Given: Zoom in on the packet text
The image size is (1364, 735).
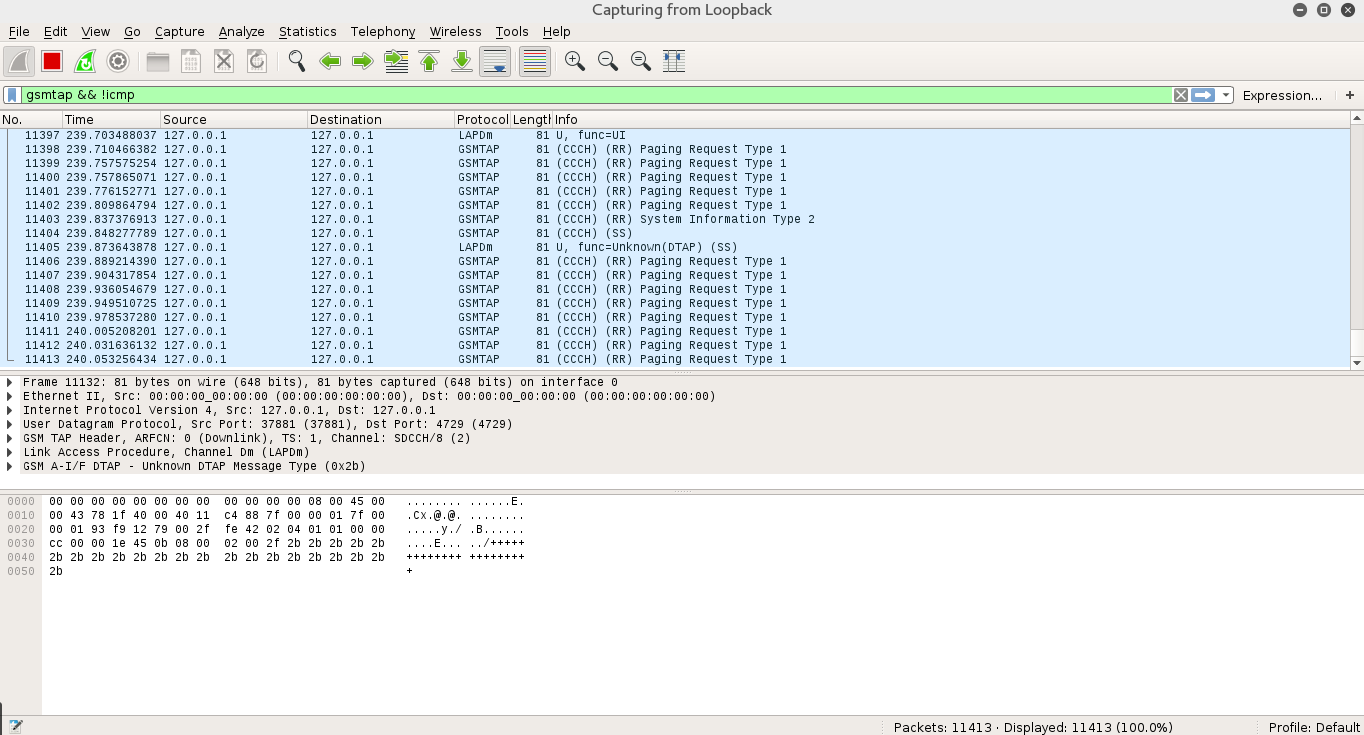Looking at the screenshot, I should [575, 61].
